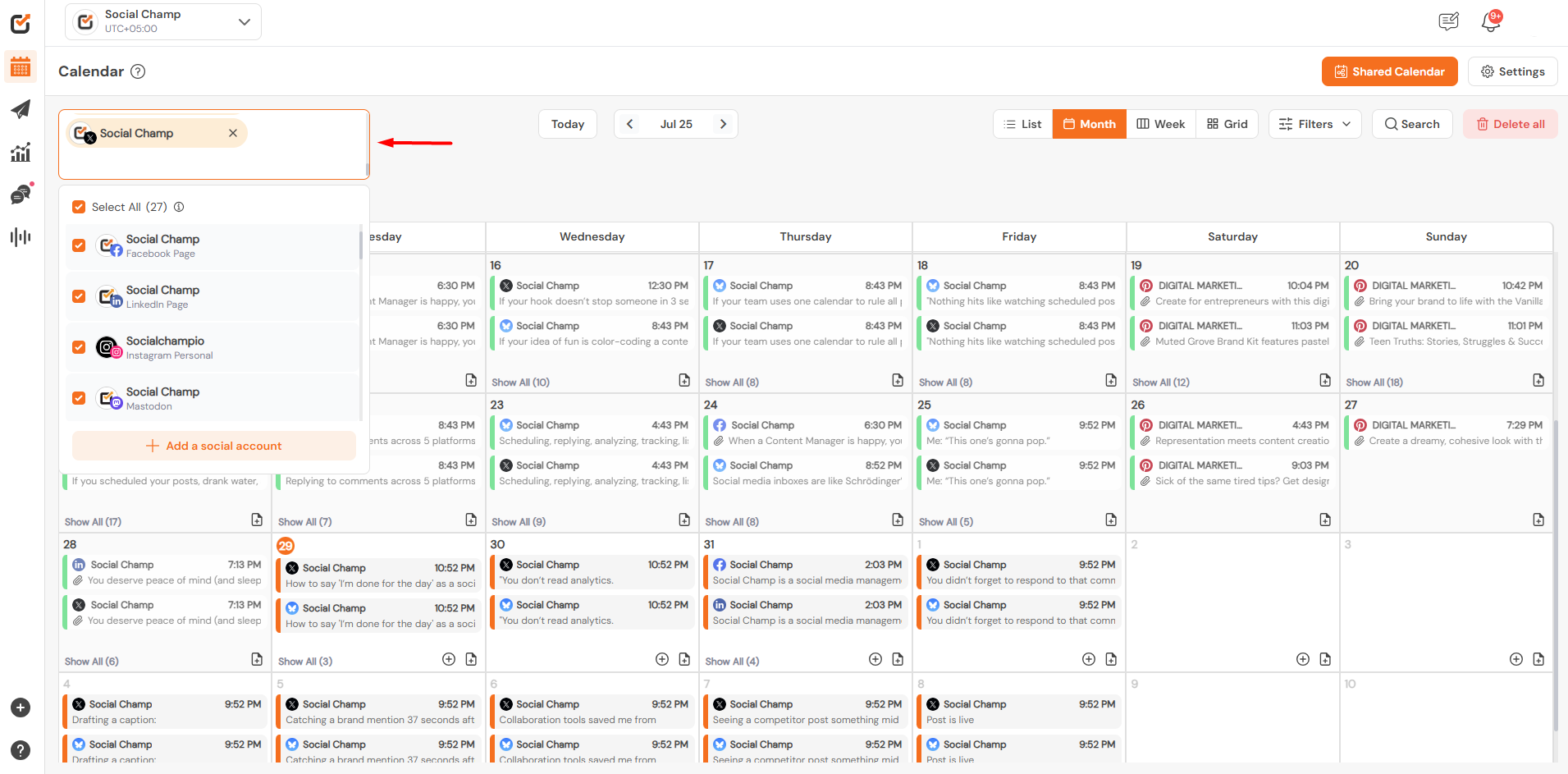Image resolution: width=1568 pixels, height=774 pixels.
Task: Open the Analytics chart sidebar icon
Action: point(21,152)
